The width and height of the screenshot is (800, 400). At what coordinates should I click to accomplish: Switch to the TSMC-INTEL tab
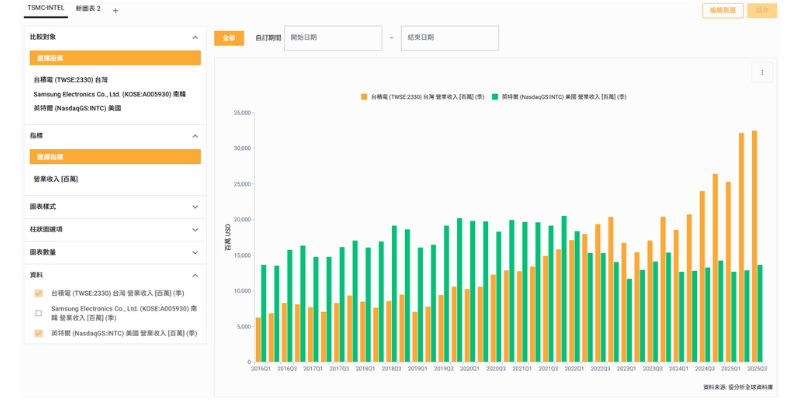[45, 9]
